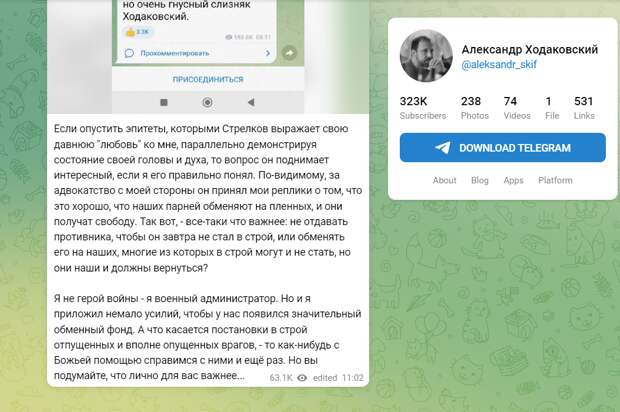Click DOWNLOAD TELEGRAM button
This screenshot has height=412, width=620.
pyautogui.click(x=503, y=148)
